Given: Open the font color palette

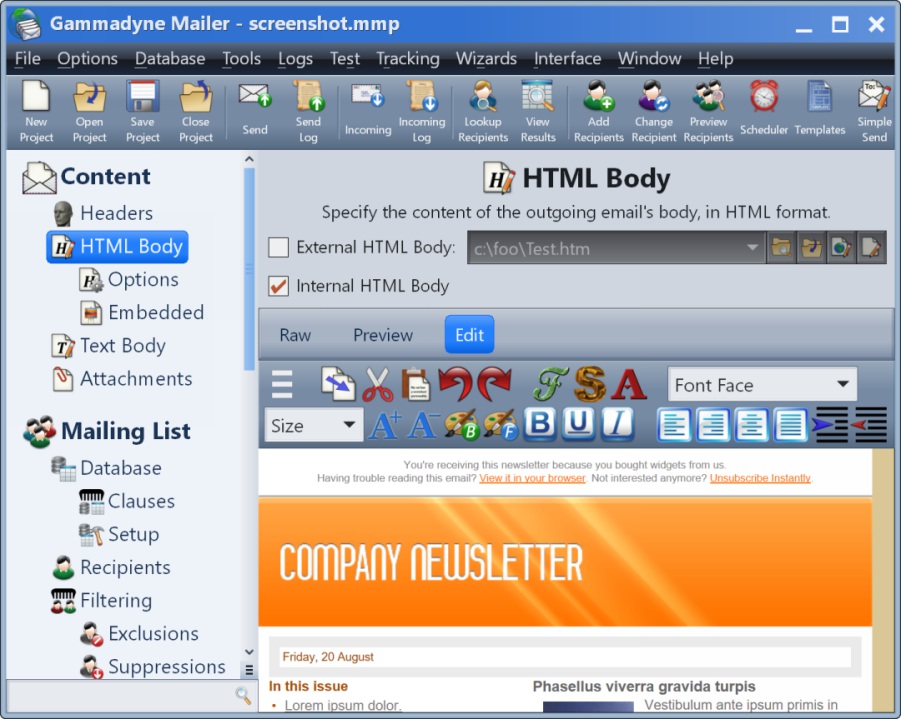Looking at the screenshot, I should tap(501, 425).
